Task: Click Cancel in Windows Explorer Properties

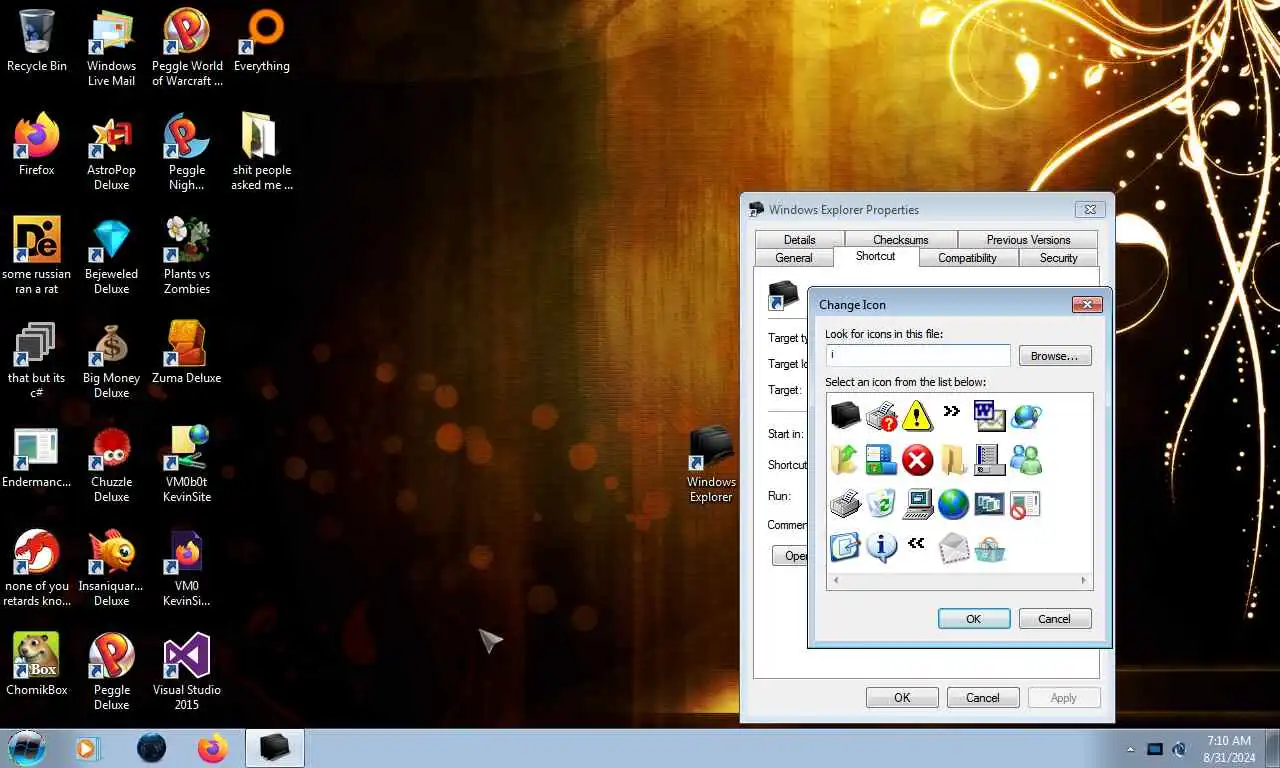Action: [x=983, y=698]
